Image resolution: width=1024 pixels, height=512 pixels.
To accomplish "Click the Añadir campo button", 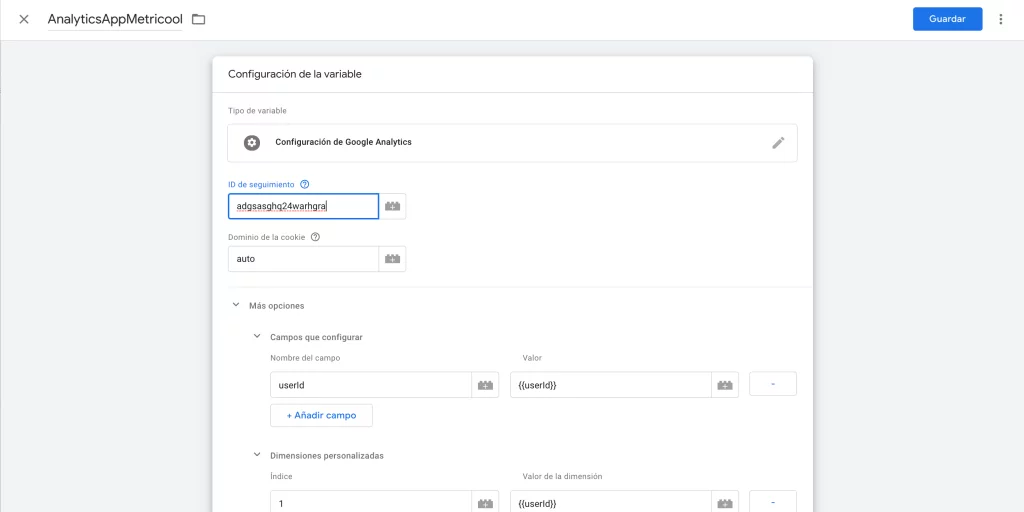I will tap(321, 415).
